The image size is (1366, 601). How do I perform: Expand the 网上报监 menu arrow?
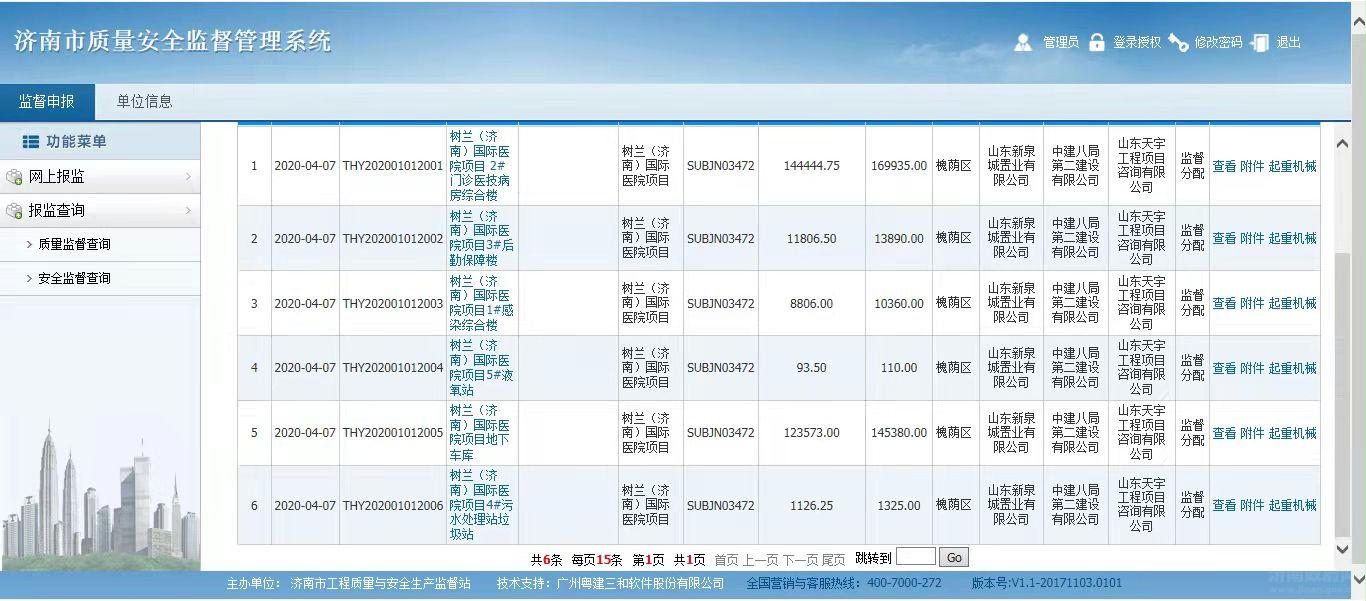point(188,177)
